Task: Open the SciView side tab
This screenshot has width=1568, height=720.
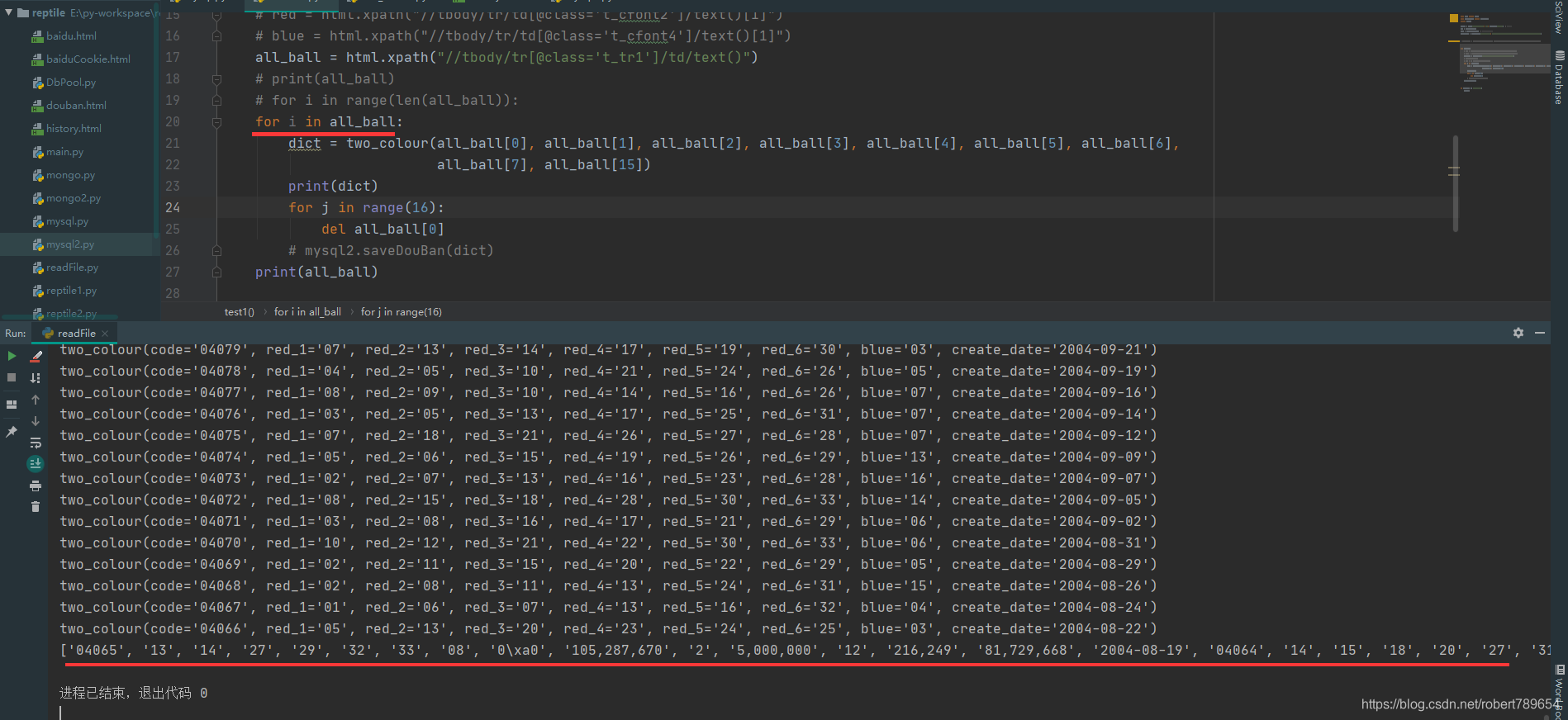Action: point(1559,17)
